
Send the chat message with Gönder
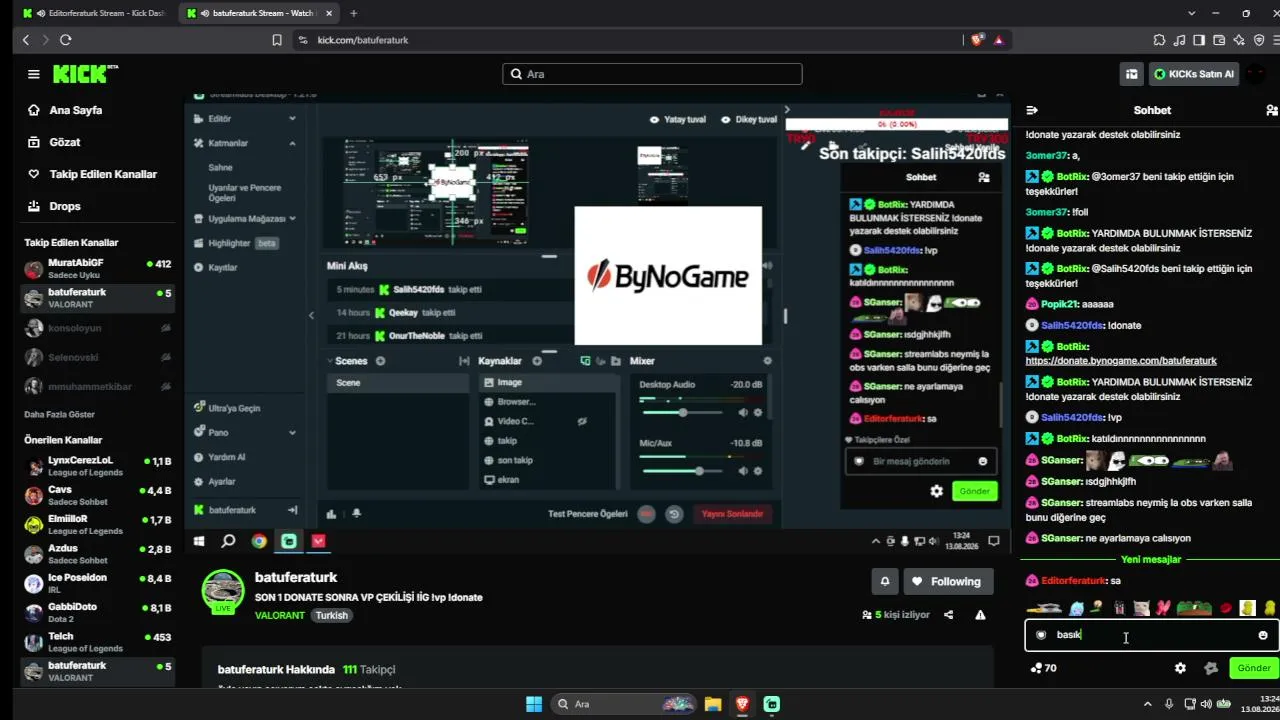point(1254,668)
